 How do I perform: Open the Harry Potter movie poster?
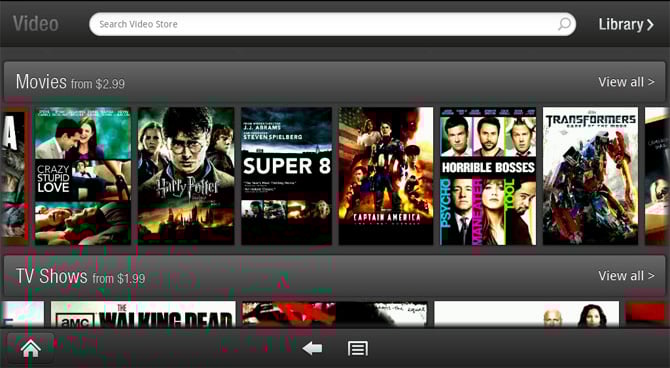[x=186, y=176]
